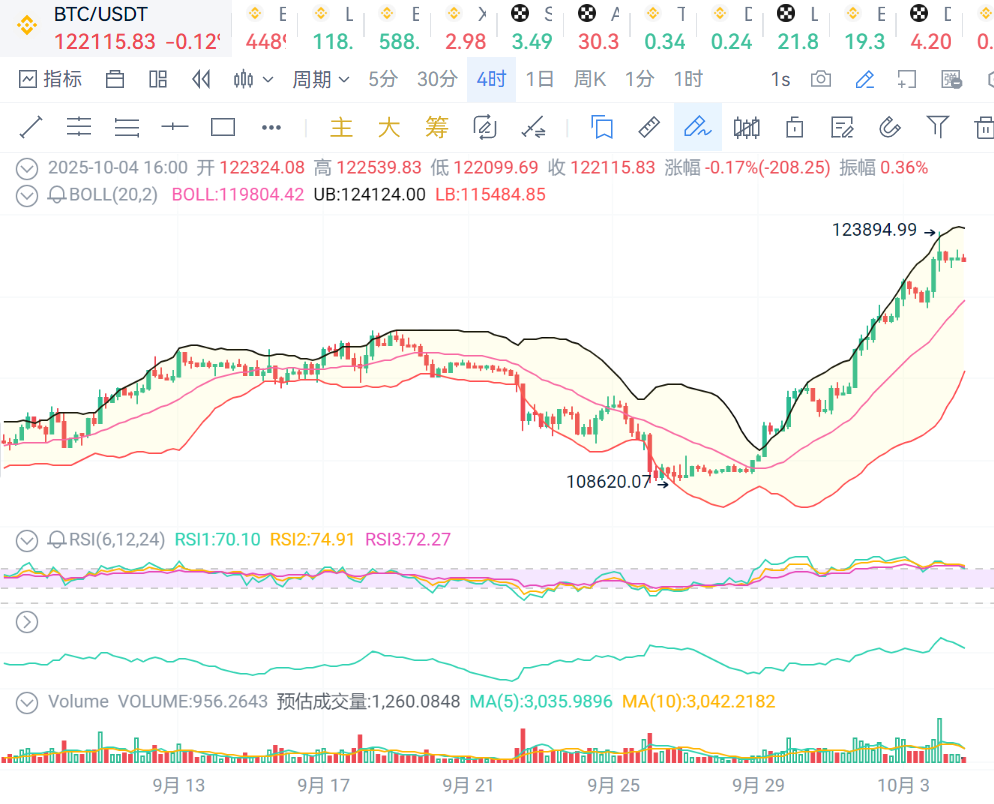Image resolution: width=994 pixels, height=804 pixels.
Task: Select the BTC/USDT ticker pair
Action: tap(100, 15)
